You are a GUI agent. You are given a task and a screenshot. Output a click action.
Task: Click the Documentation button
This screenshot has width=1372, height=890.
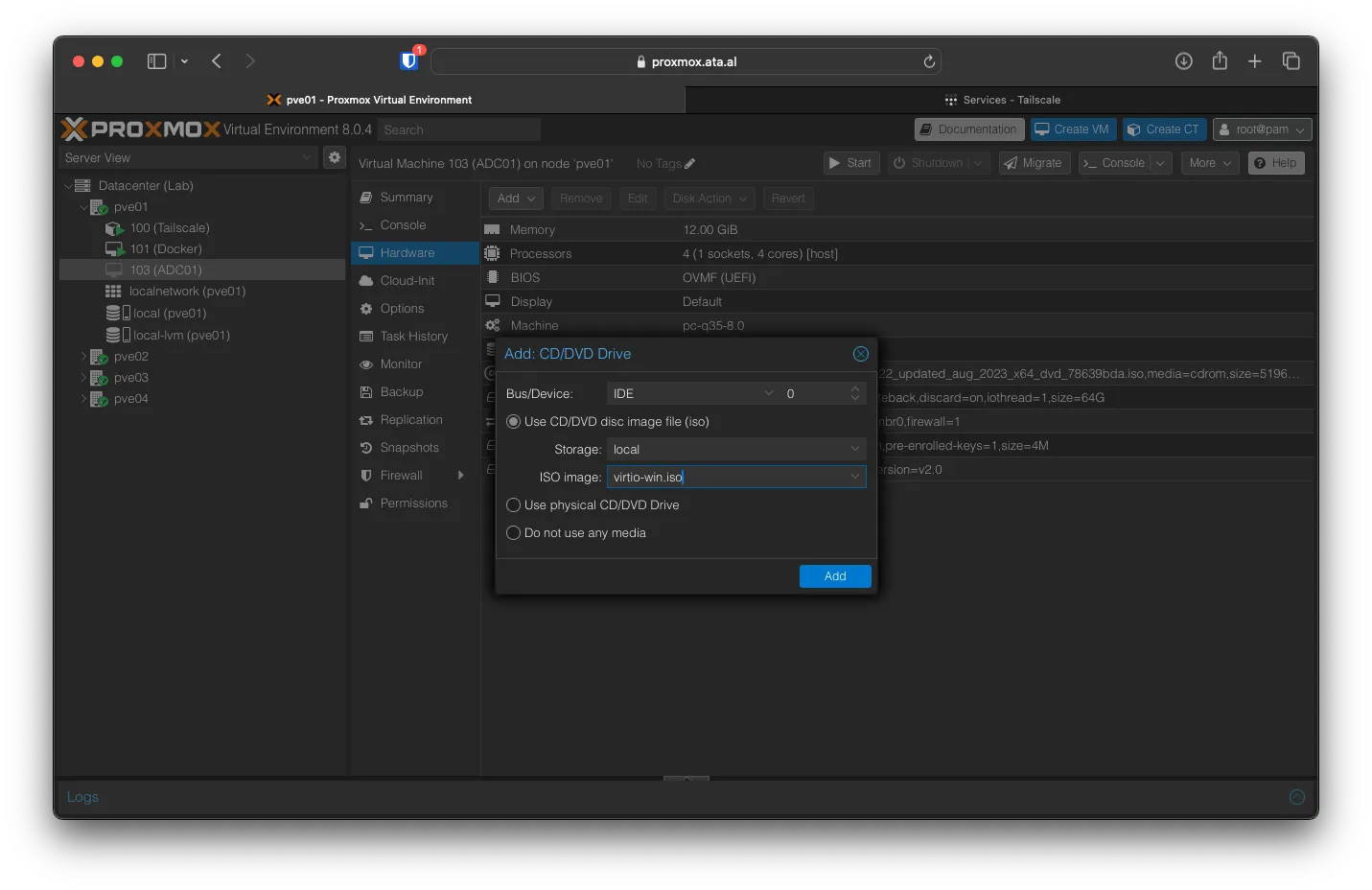969,129
